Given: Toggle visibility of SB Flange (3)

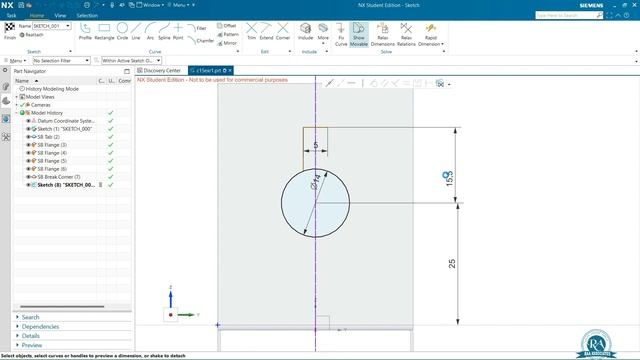Looking at the screenshot, I should coord(29,145).
